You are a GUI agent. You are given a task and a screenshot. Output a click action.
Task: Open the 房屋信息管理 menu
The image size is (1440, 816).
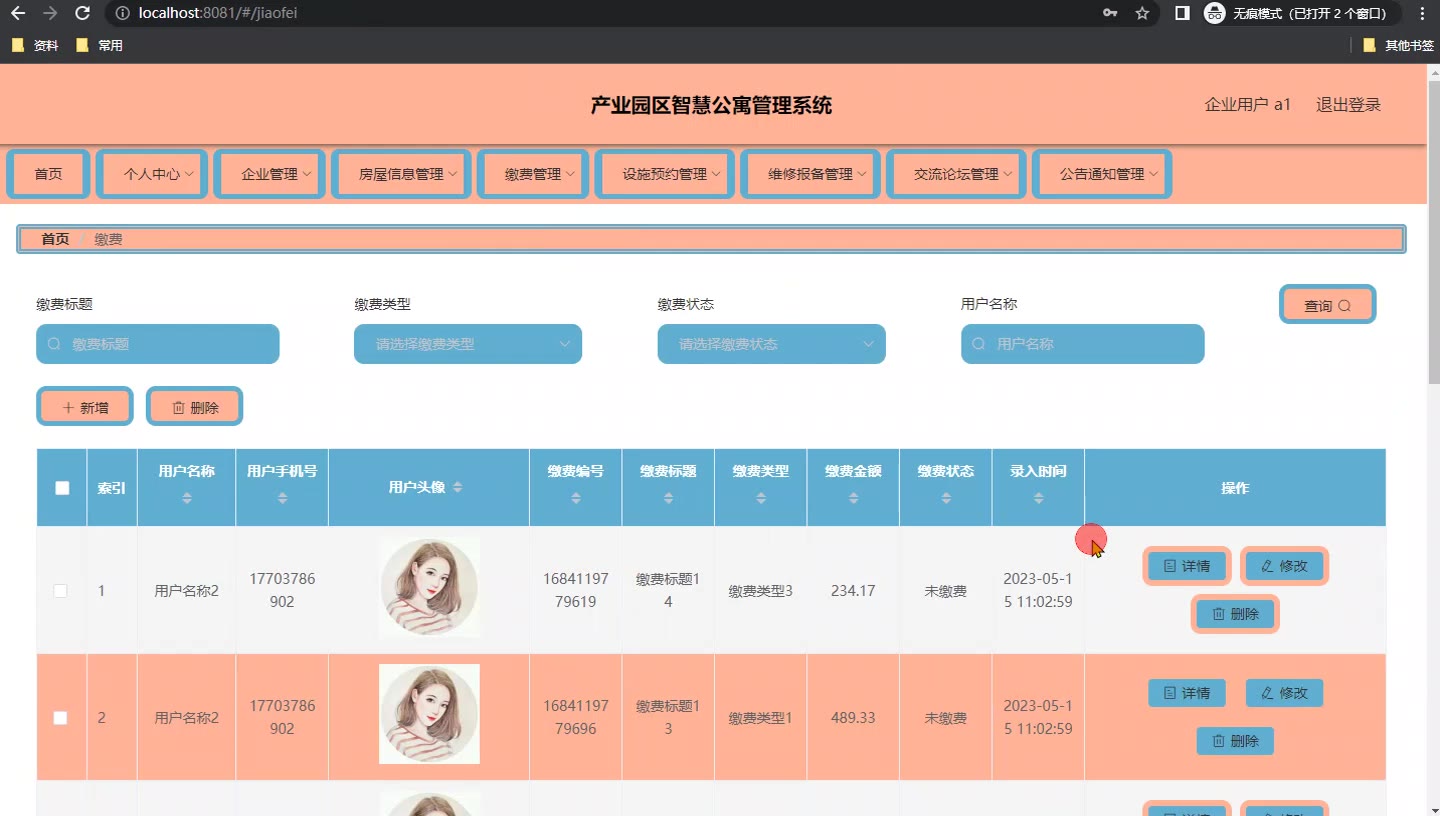click(x=408, y=174)
